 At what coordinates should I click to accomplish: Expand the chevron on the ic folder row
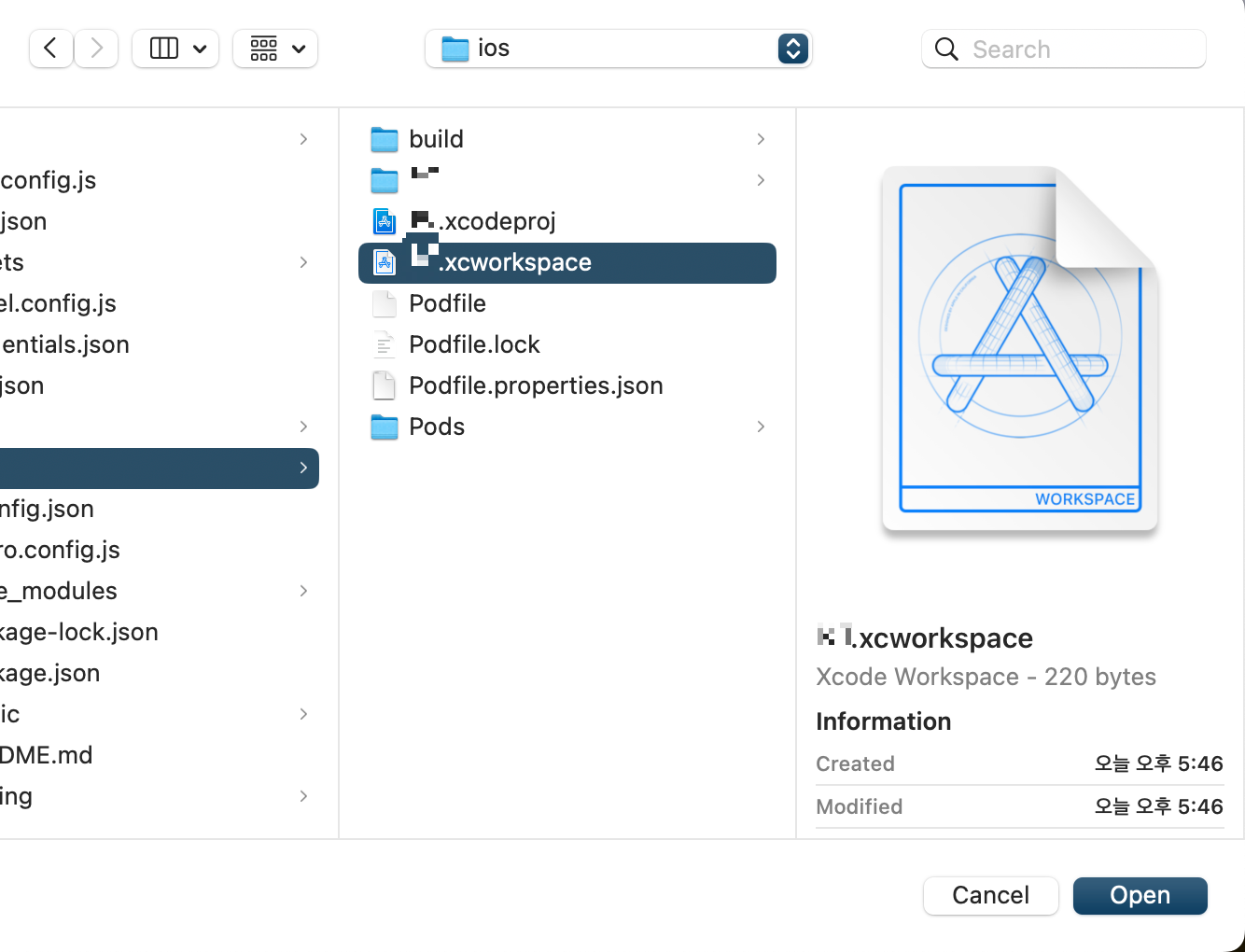pos(303,714)
